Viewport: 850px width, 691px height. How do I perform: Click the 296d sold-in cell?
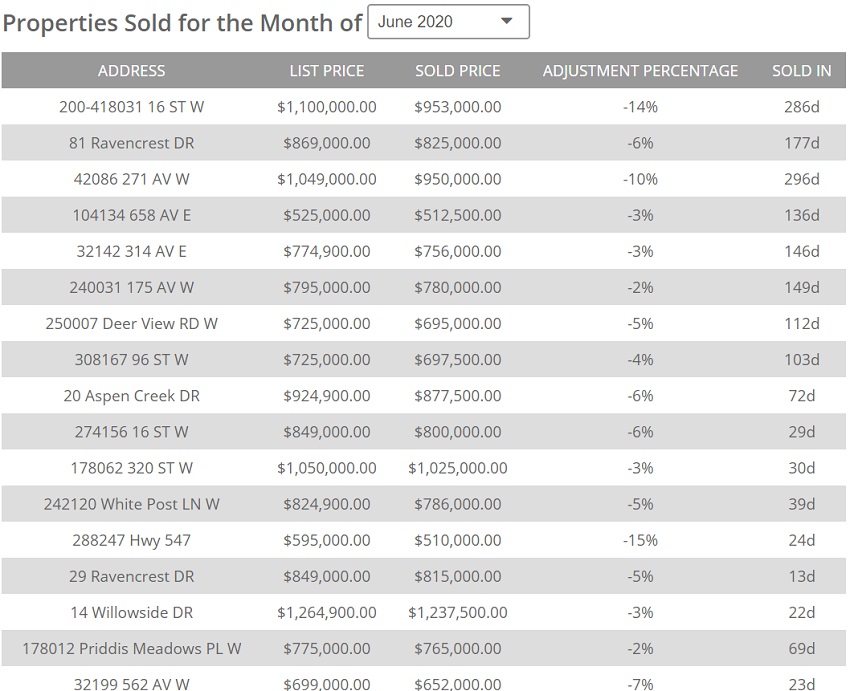pos(802,179)
